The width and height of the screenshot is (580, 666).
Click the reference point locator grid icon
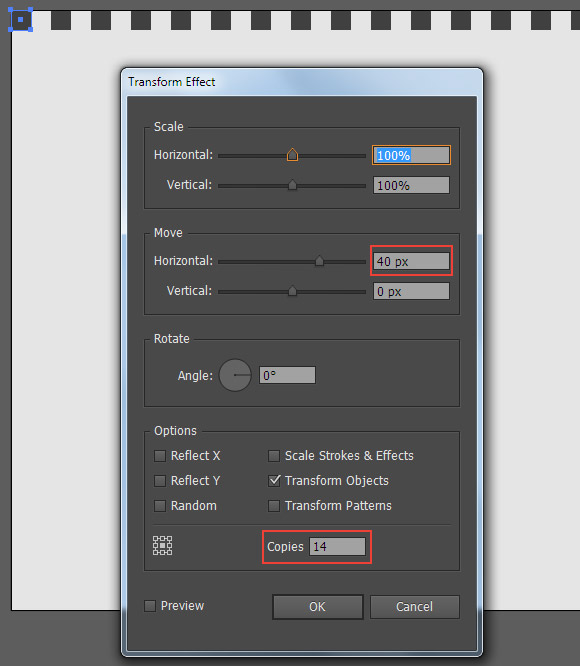click(162, 545)
